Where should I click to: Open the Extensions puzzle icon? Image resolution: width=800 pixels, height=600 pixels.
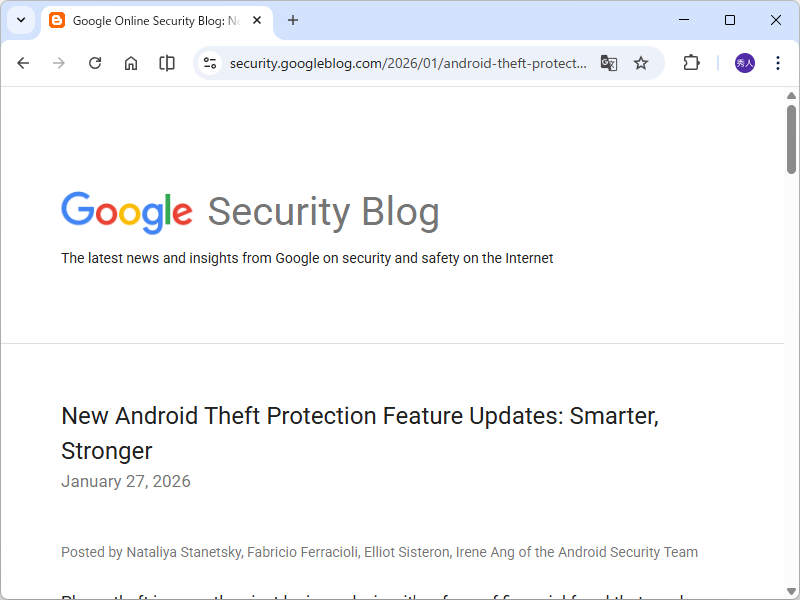coord(691,62)
